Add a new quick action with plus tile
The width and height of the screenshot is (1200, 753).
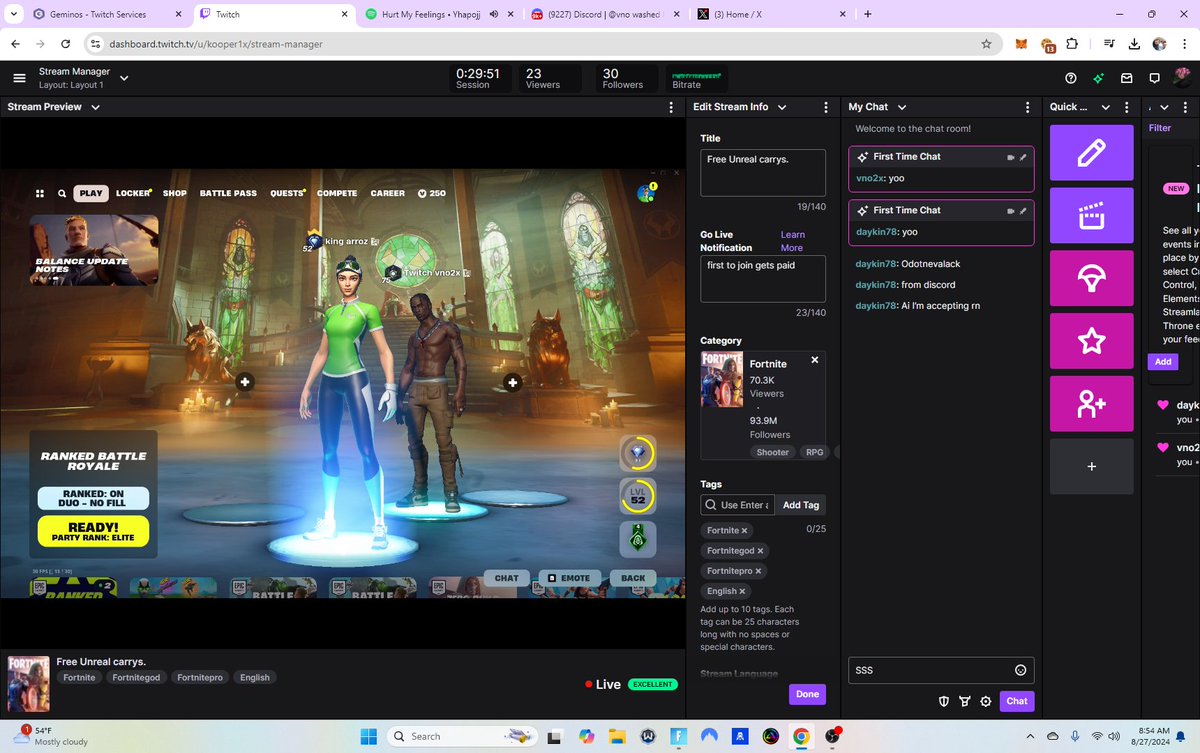1091,467
